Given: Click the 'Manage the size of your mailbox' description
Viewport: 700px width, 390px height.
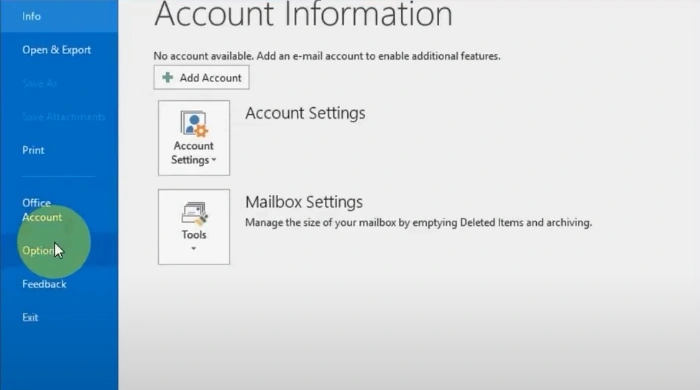Looking at the screenshot, I should coord(418,223).
